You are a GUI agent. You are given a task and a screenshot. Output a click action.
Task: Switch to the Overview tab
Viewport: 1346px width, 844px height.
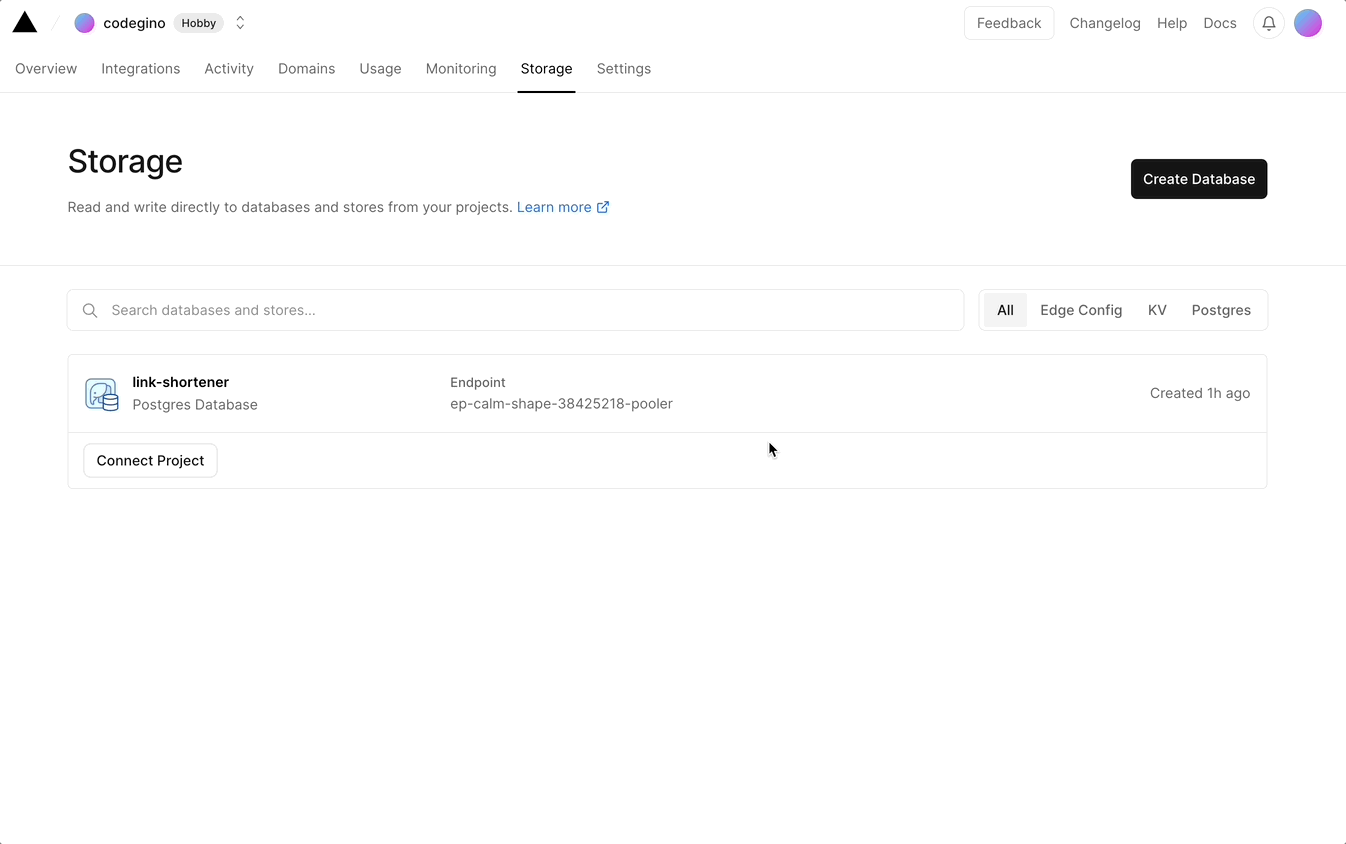pyautogui.click(x=46, y=69)
